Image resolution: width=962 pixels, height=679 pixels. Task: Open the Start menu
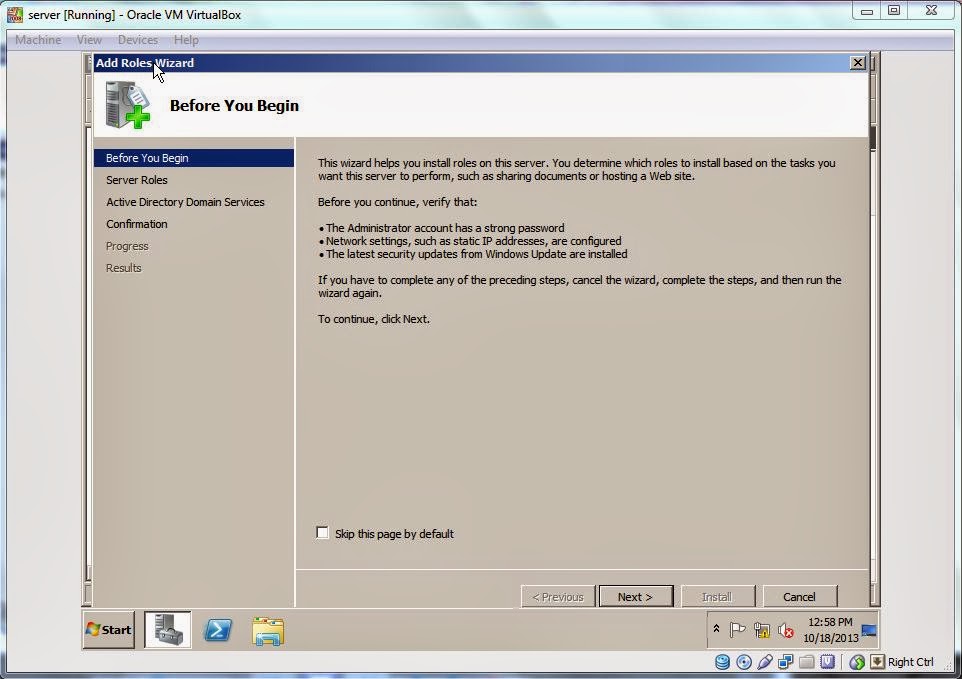(109, 629)
